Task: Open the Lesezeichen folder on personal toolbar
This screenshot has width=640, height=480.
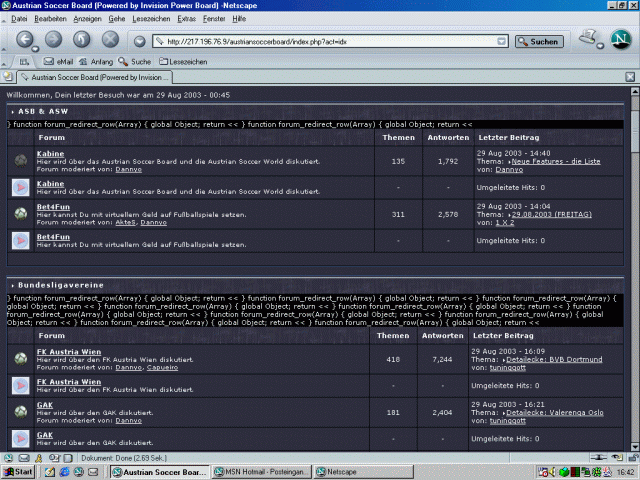Action: 183,62
